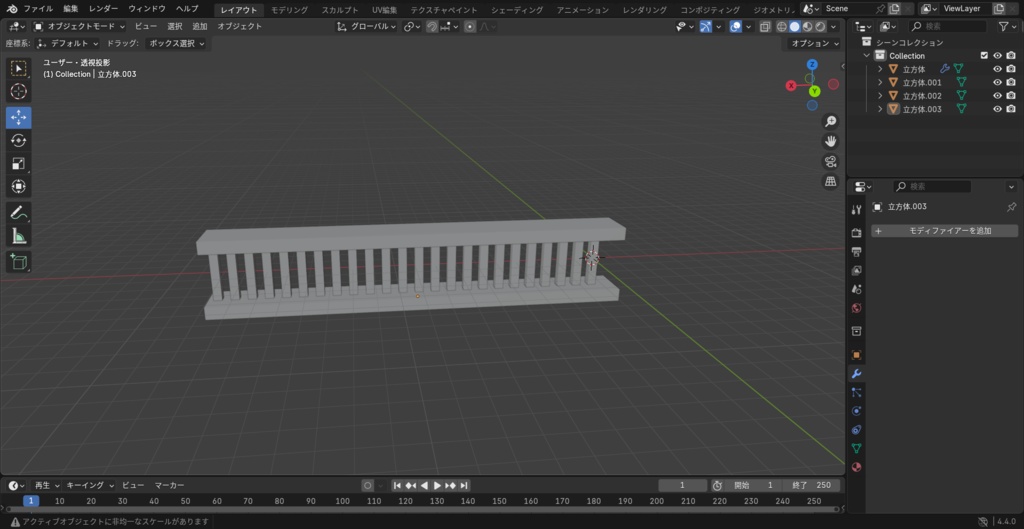
Task: Toggle proportional editing button
Action: click(x=470, y=27)
